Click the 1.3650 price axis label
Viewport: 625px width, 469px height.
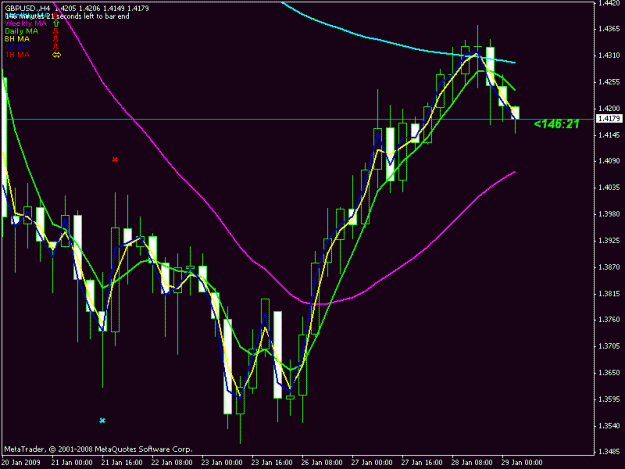(609, 373)
